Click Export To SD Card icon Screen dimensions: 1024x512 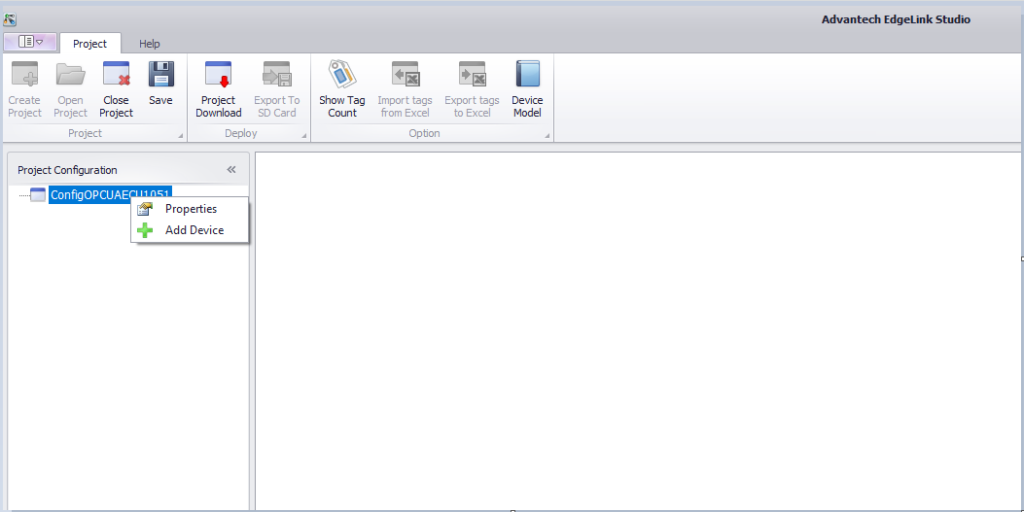click(x=277, y=74)
